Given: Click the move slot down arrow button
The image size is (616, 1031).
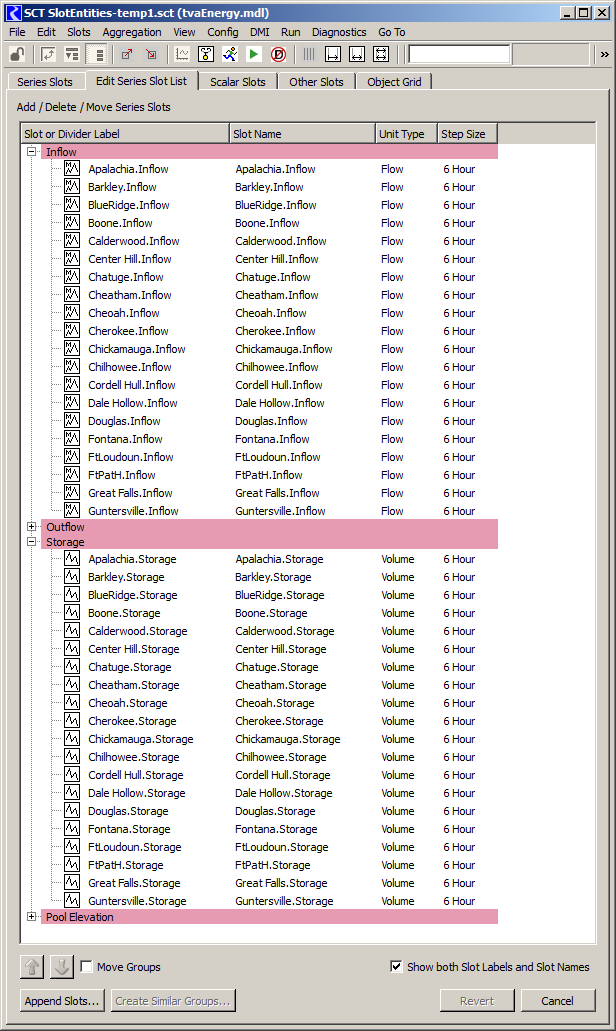Looking at the screenshot, I should [62, 967].
